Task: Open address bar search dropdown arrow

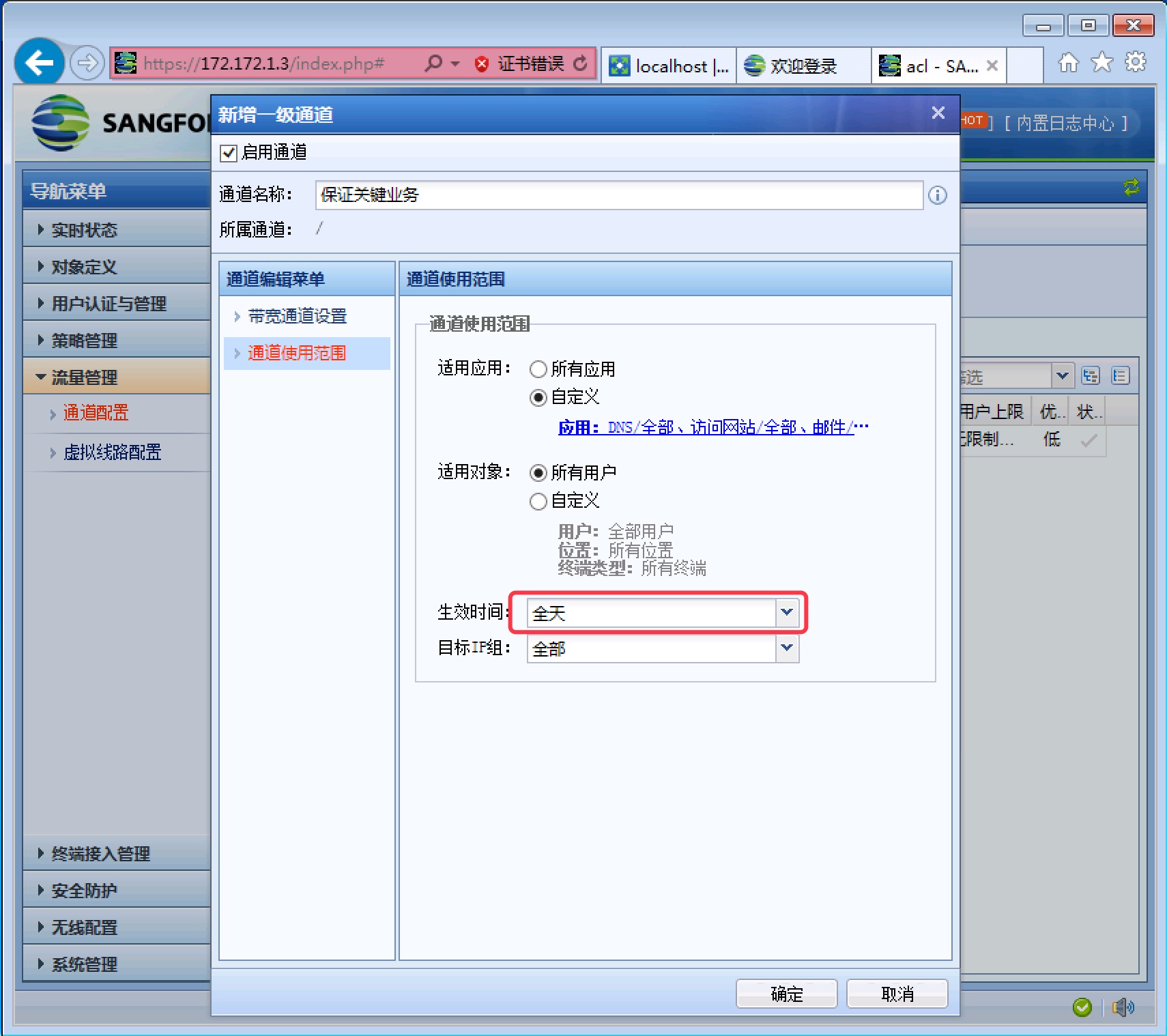Action: (x=455, y=64)
